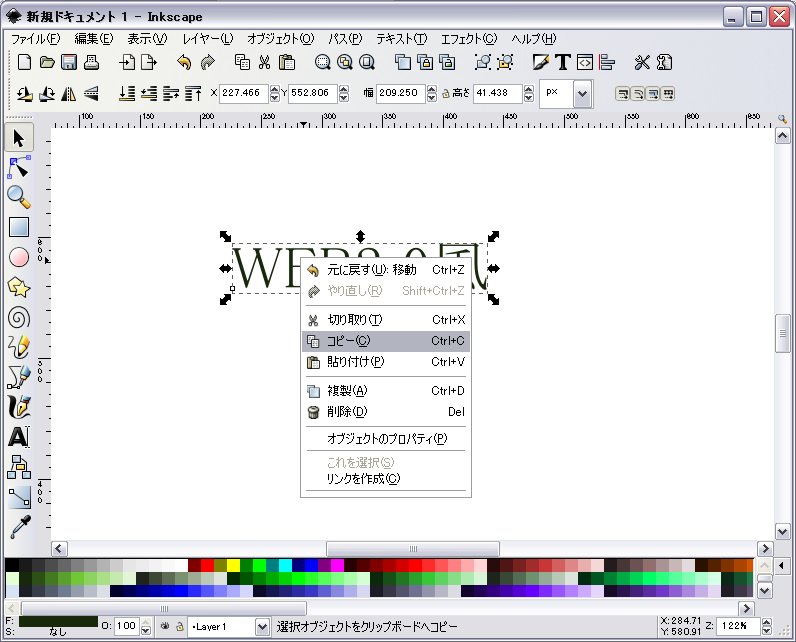This screenshot has height=642, width=796.
Task: Adjust the opacity O: stepper
Action: point(146,627)
